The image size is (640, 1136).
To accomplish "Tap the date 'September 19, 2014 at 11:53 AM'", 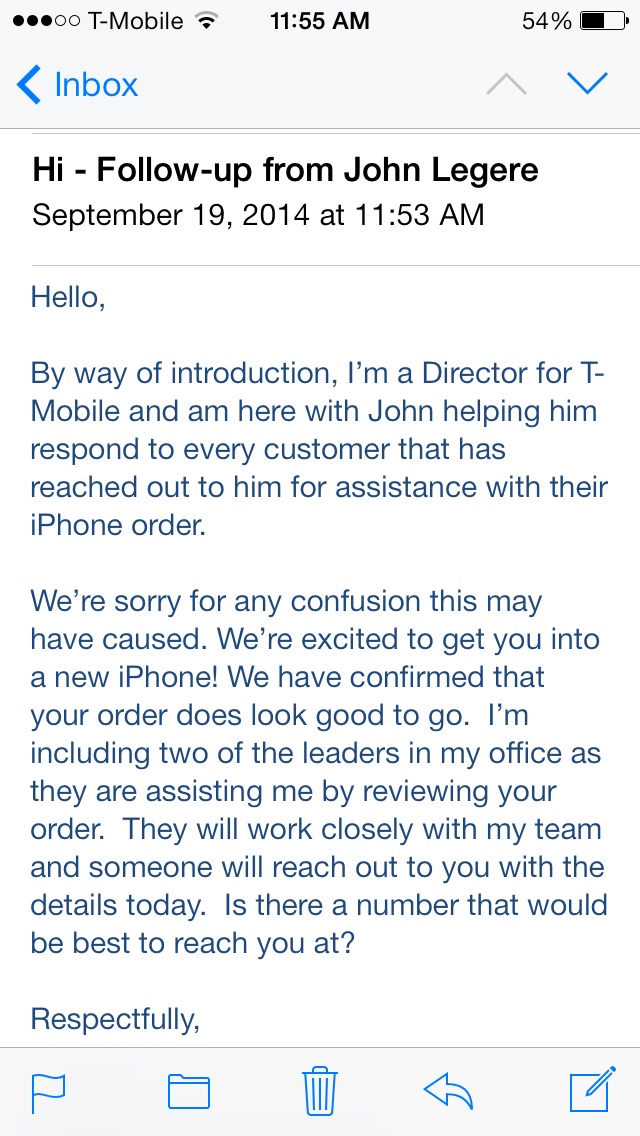I will coord(257,214).
